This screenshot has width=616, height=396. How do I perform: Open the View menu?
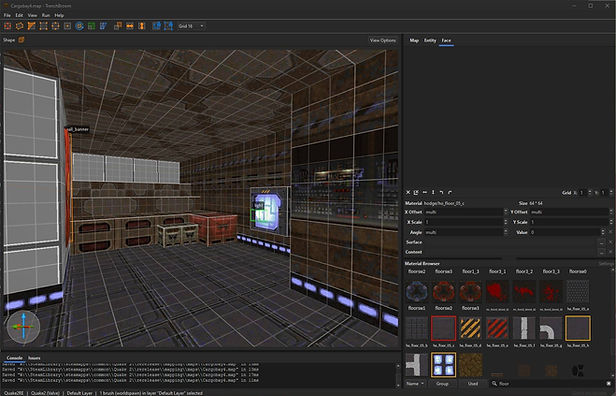tap(32, 15)
